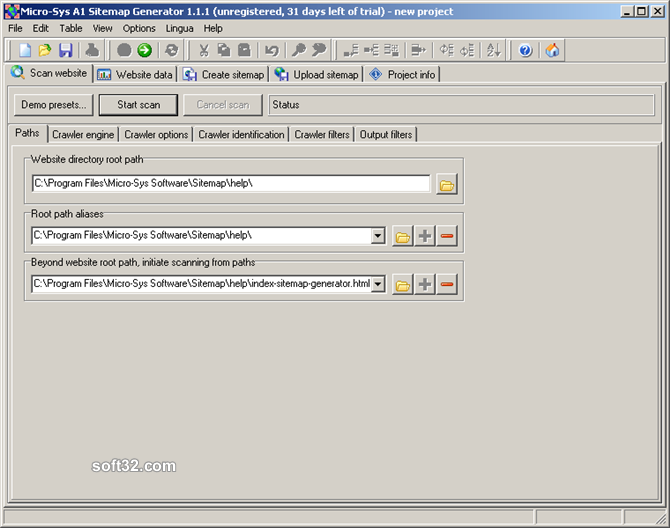
Task: Click the Cancel scan button
Action: pos(223,105)
